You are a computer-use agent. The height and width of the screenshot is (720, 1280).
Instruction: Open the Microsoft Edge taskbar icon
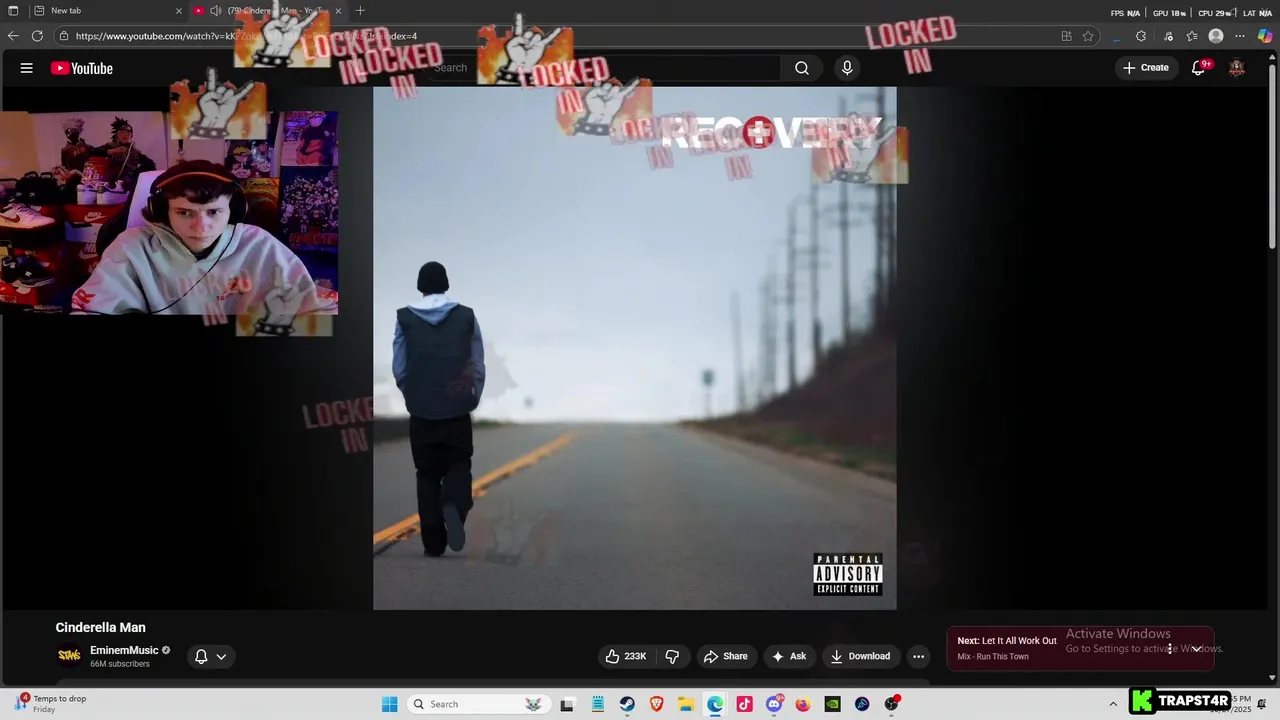click(x=715, y=704)
